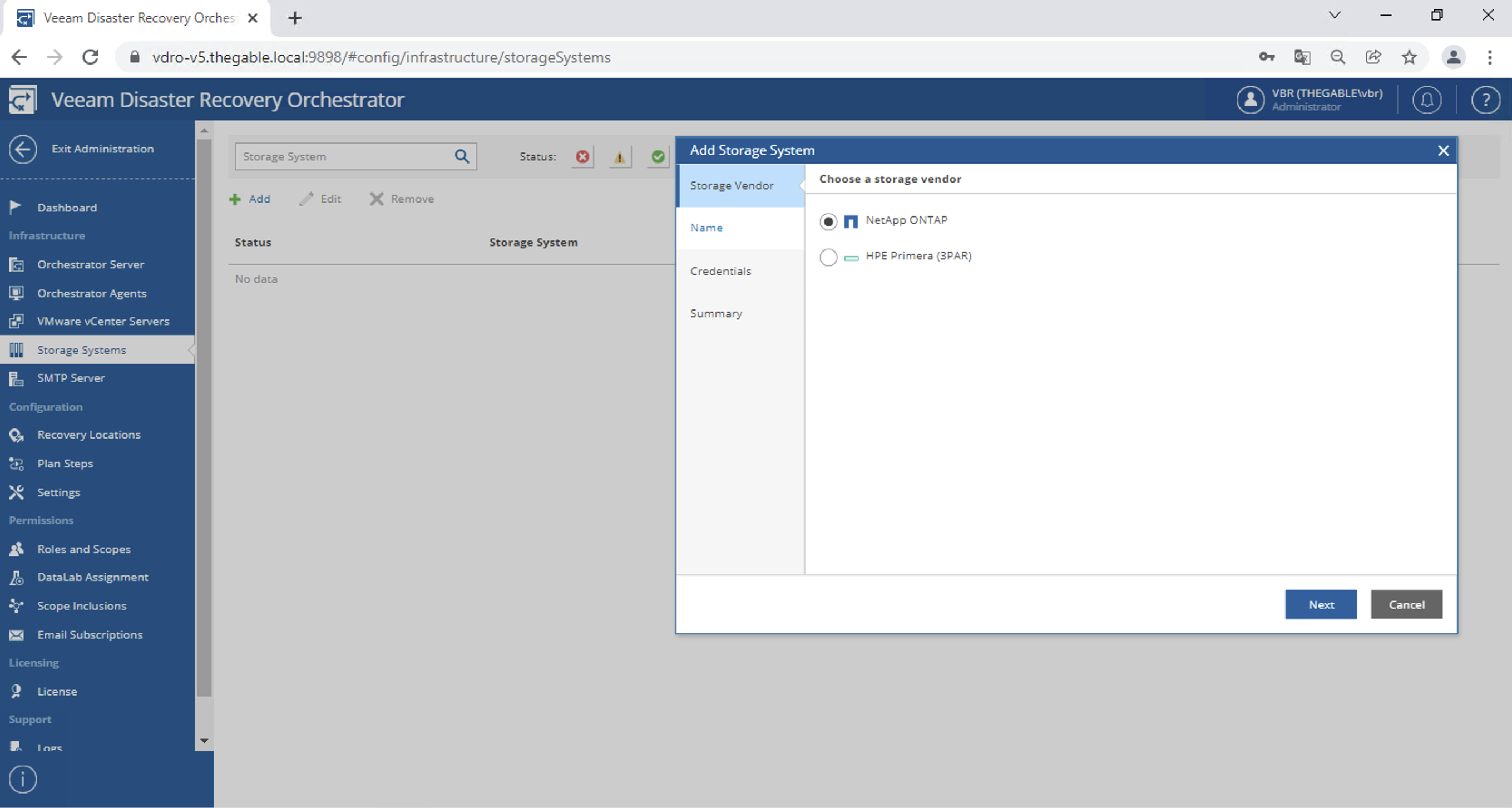1512x808 pixels.
Task: Open the saved passwords key icon
Action: tap(1267, 57)
